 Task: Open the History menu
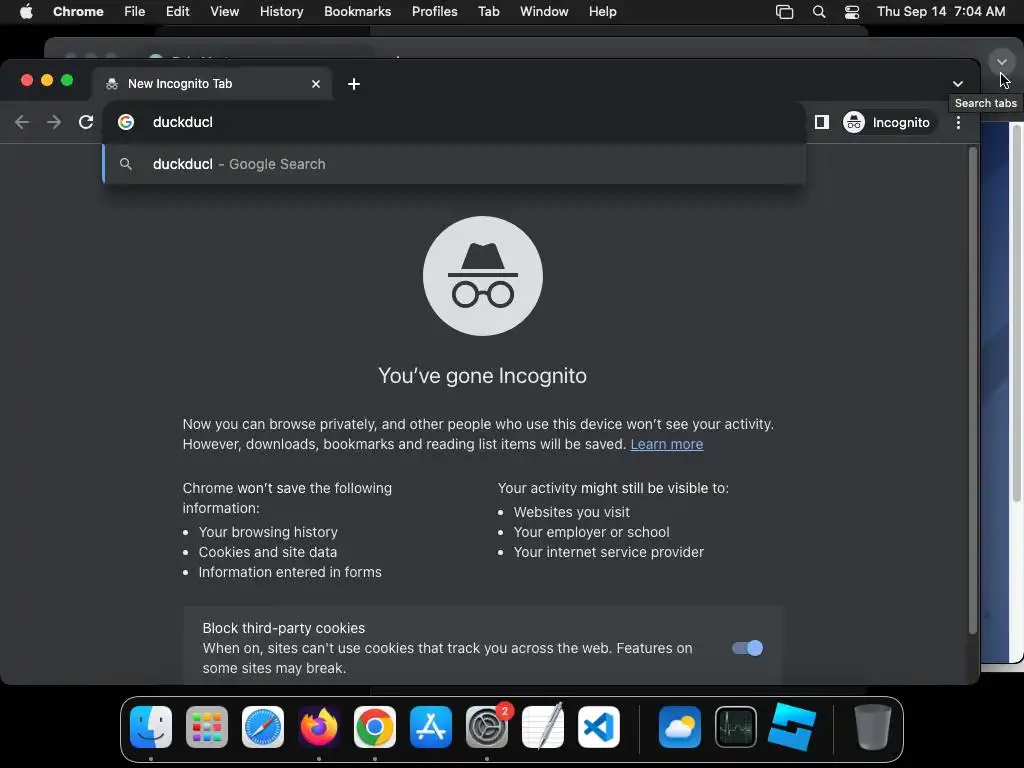[281, 12]
